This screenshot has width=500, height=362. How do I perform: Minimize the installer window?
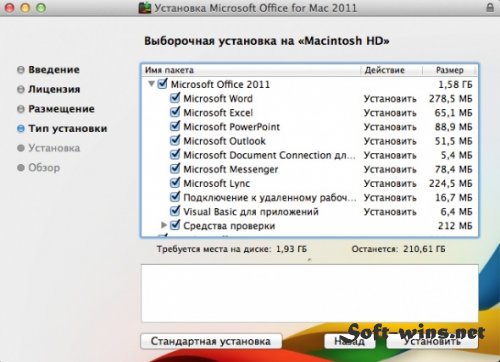25,8
